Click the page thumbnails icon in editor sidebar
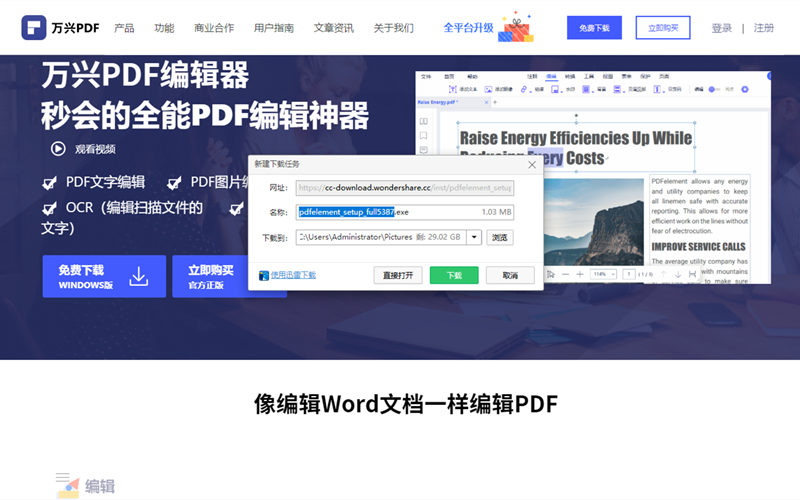 point(424,120)
